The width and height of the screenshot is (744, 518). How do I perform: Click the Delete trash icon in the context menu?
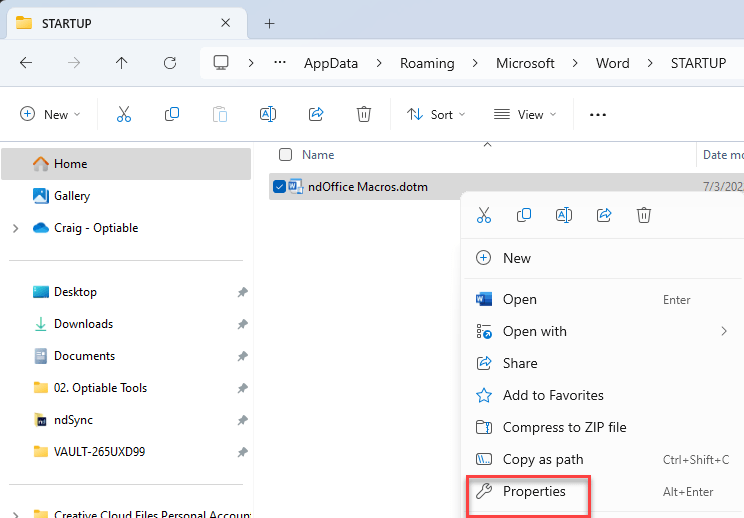(x=644, y=215)
